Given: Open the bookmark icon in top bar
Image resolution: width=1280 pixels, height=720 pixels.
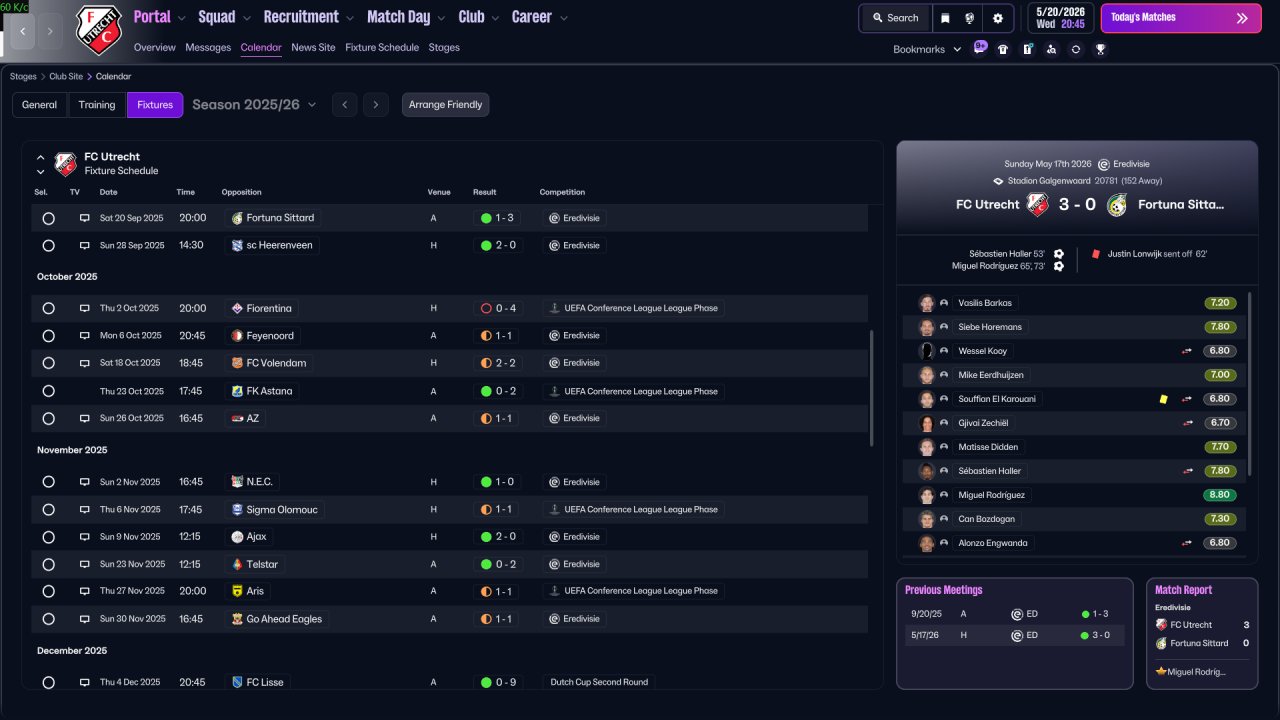Looking at the screenshot, I should tap(945, 18).
